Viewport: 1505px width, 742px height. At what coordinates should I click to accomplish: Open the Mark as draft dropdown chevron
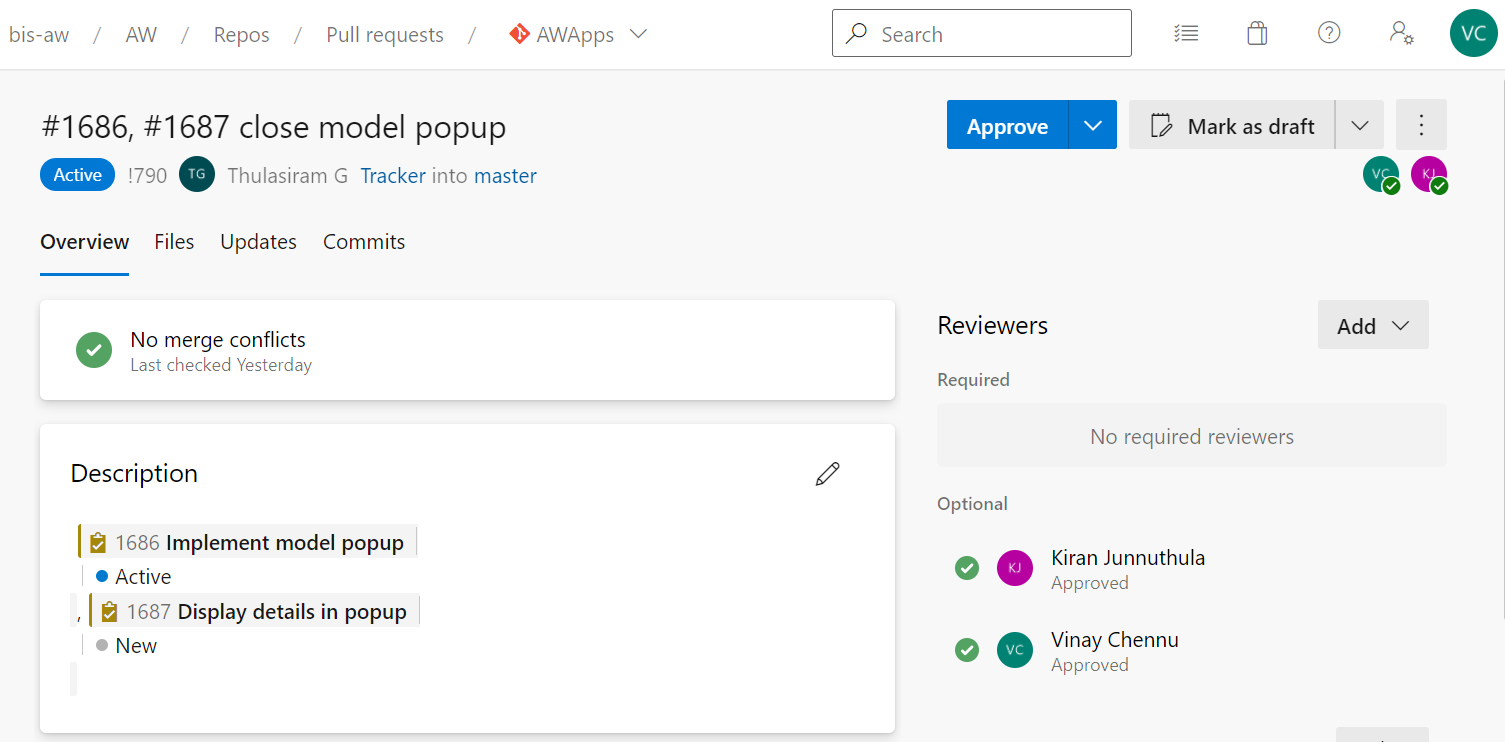(1359, 124)
